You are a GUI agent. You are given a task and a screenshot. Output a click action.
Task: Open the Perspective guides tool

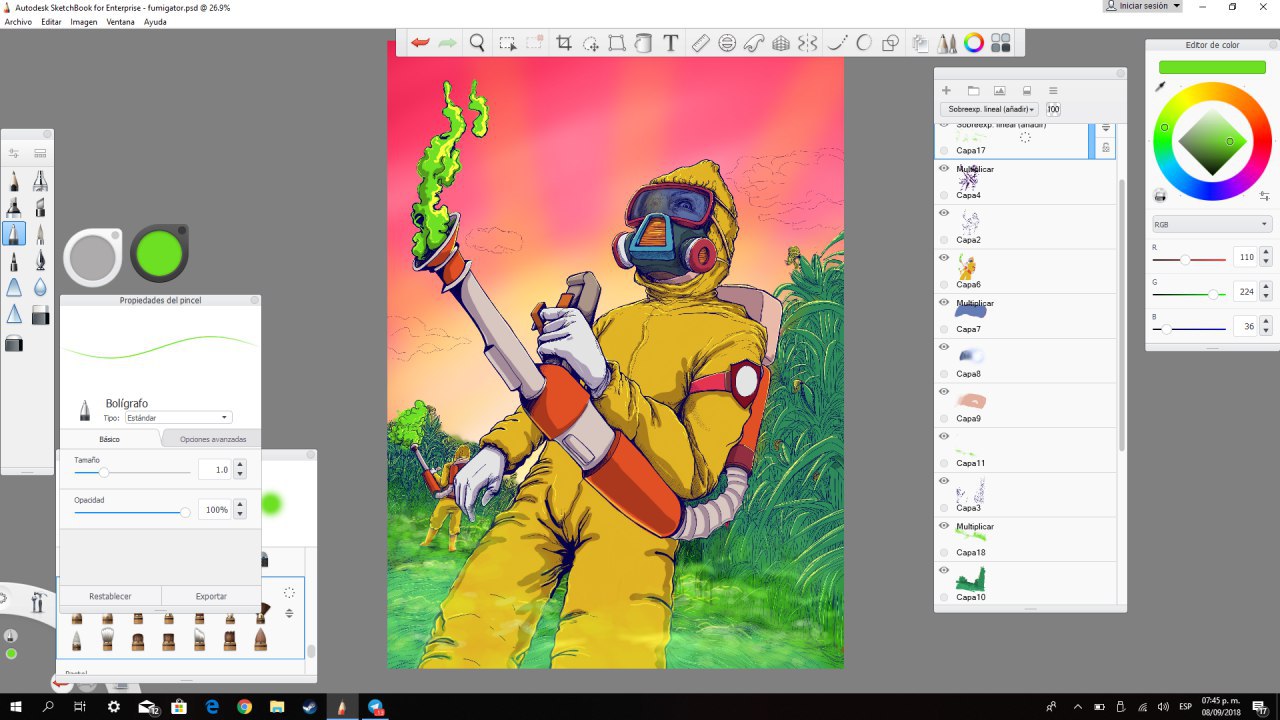click(x=782, y=43)
